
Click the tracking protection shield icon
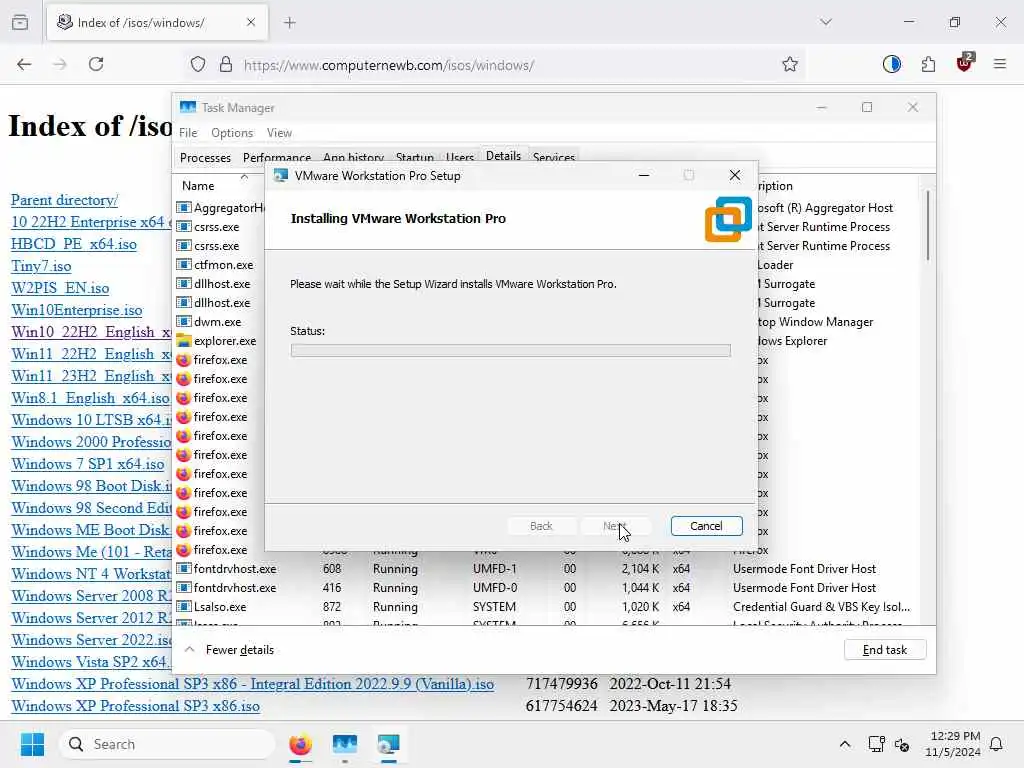(x=198, y=64)
